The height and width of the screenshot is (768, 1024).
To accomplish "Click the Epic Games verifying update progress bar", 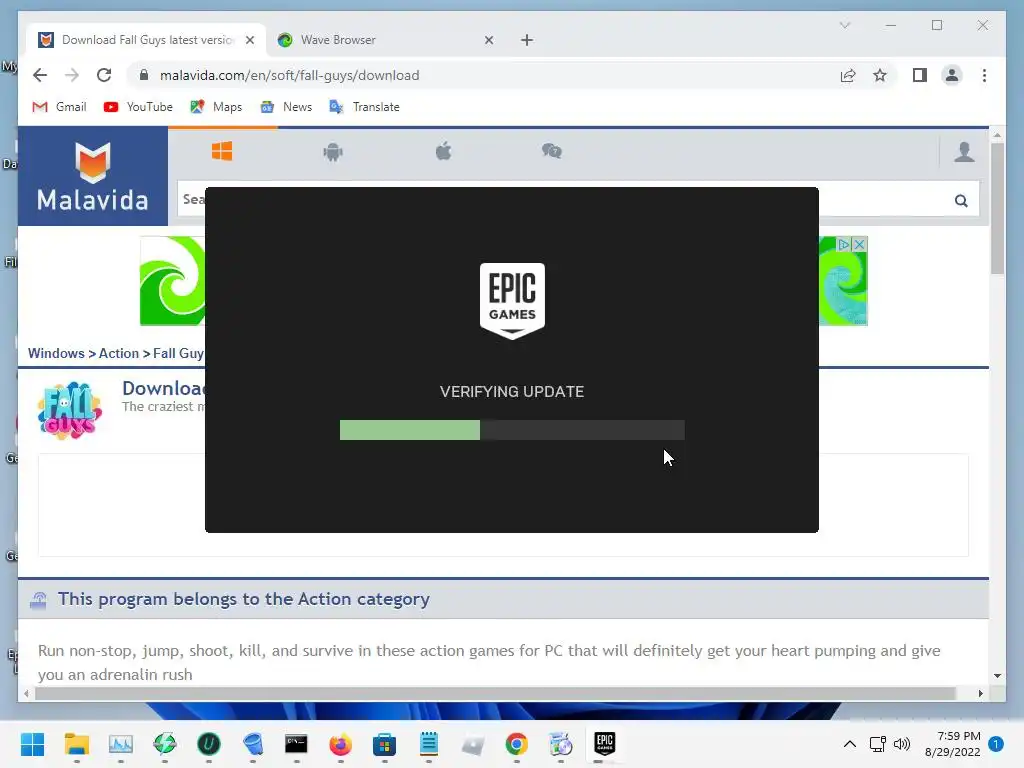I will (512, 430).
